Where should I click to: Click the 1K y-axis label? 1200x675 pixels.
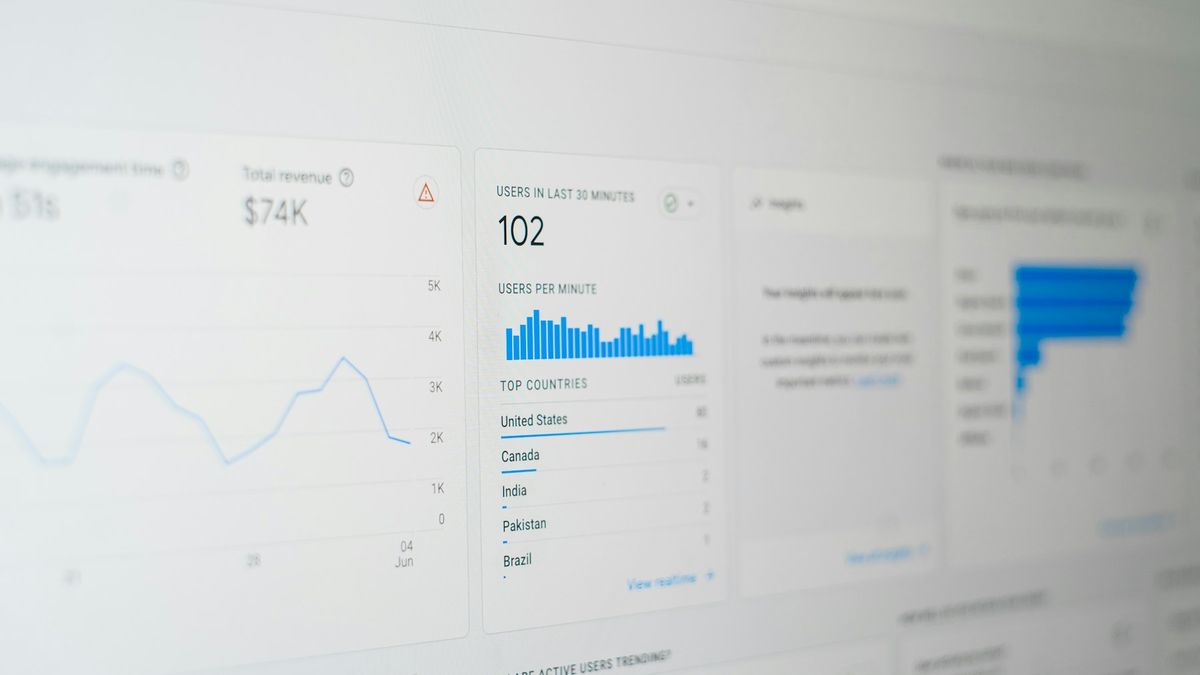tap(437, 488)
